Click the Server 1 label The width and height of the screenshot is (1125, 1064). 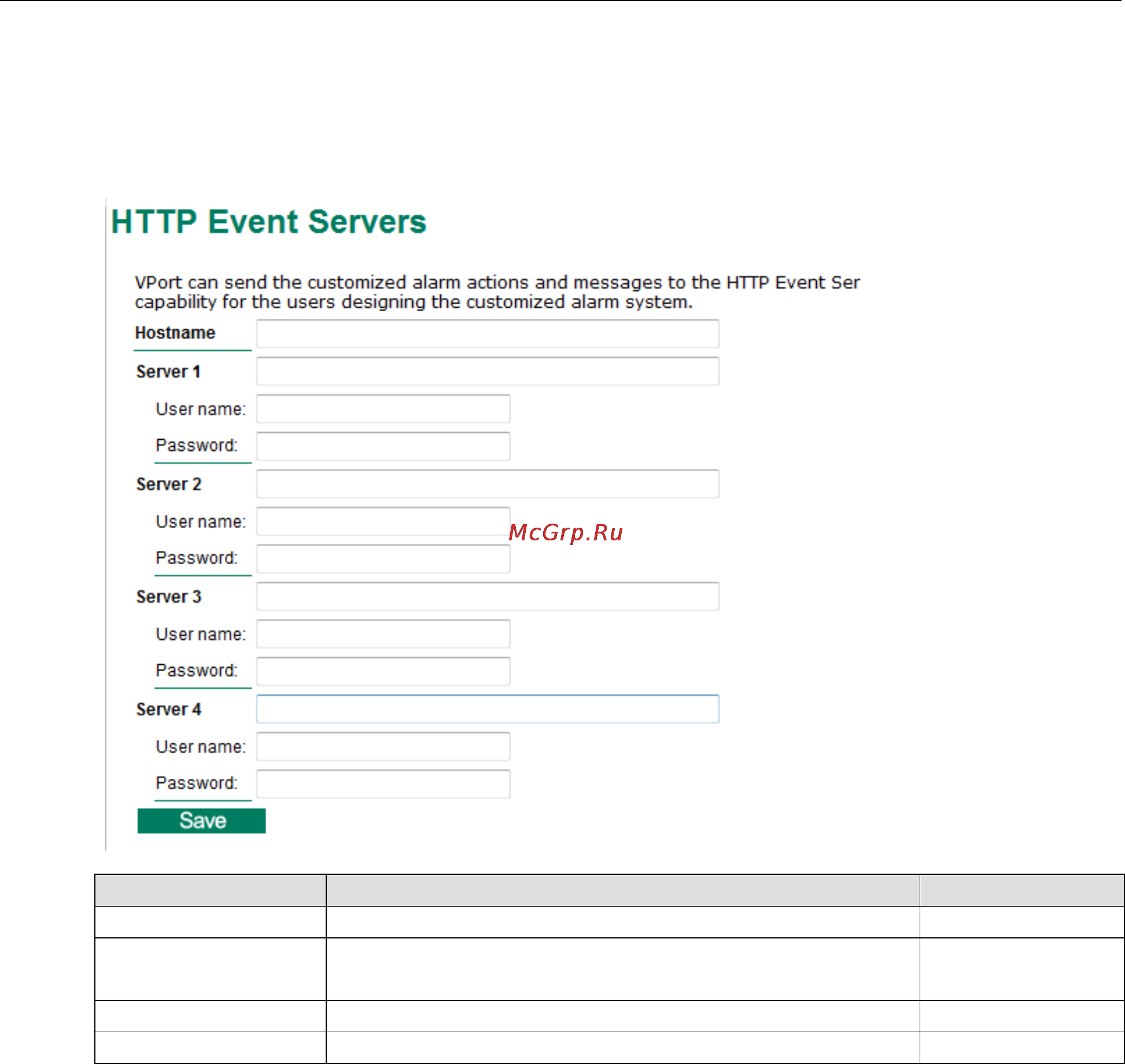pos(168,371)
